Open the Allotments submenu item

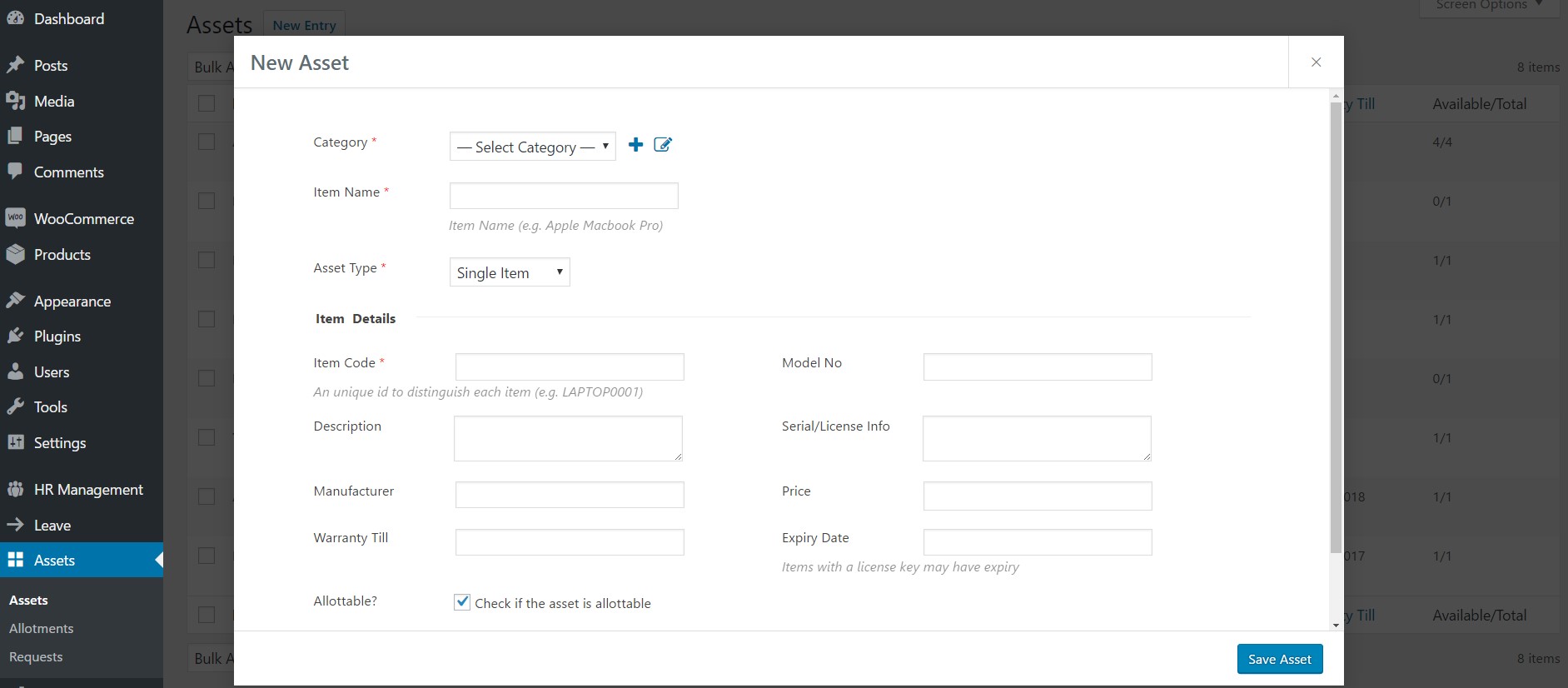(42, 629)
